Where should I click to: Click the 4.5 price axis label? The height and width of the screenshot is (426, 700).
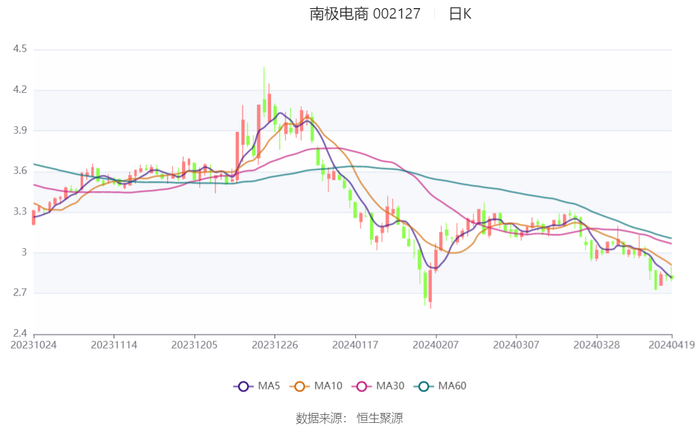pos(20,49)
